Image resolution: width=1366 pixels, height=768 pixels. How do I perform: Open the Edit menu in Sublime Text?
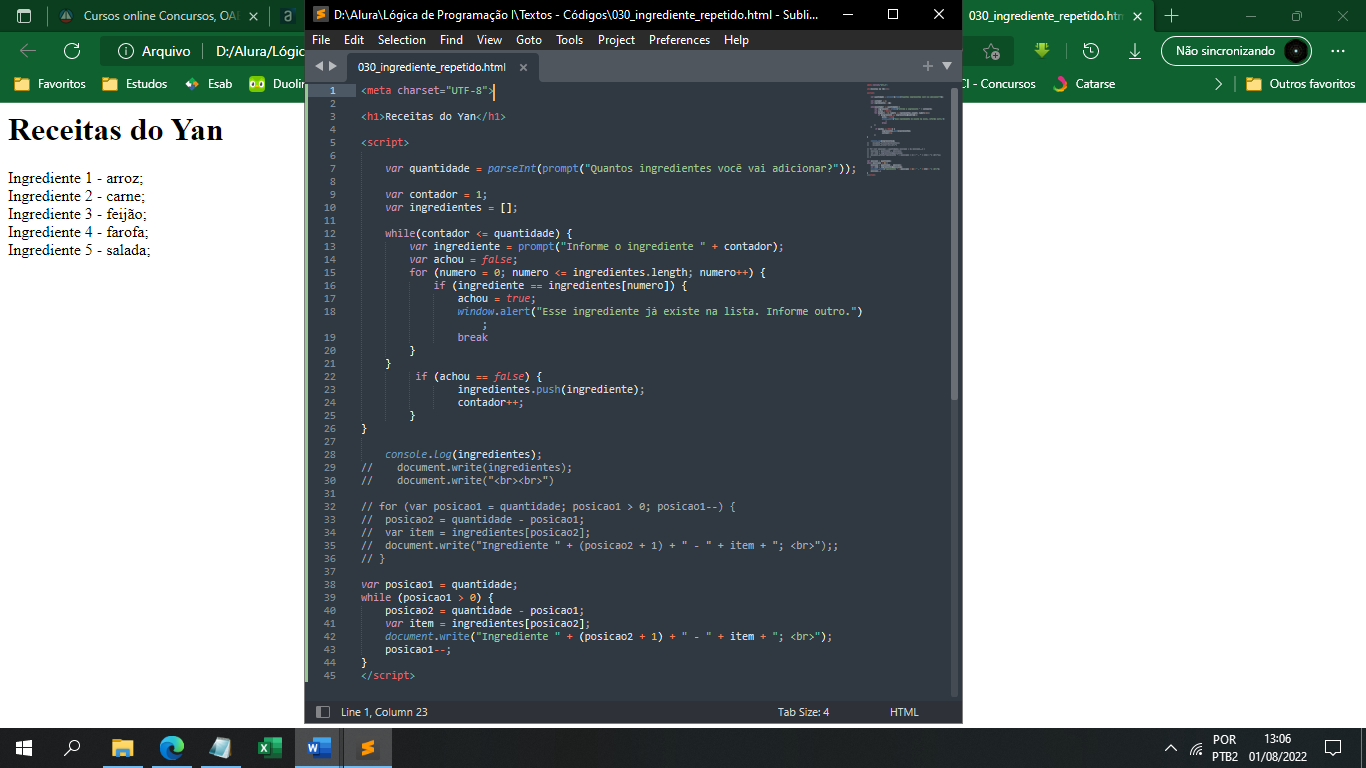pyautogui.click(x=354, y=40)
